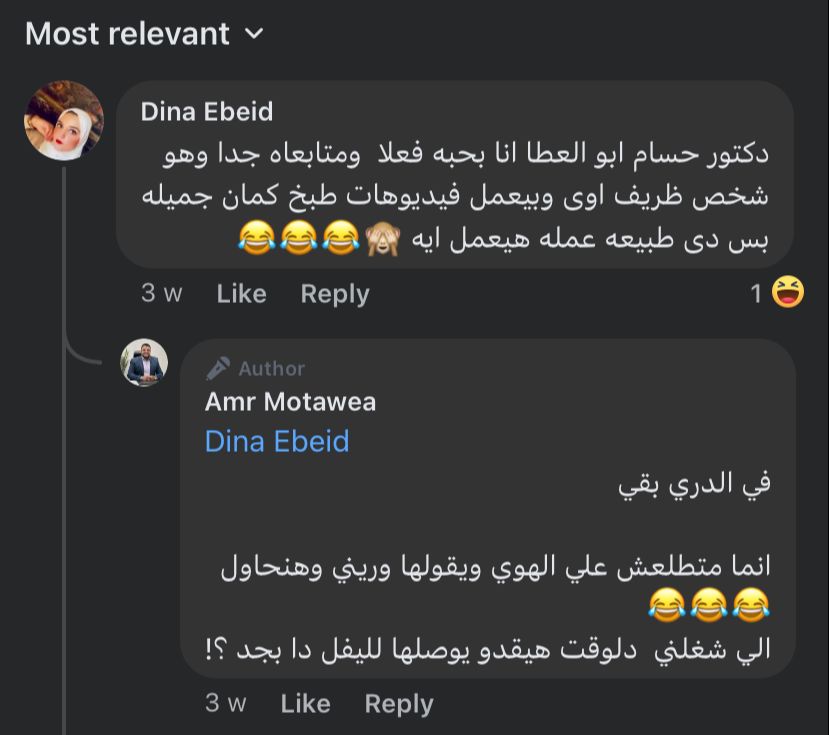829x735 pixels.
Task: Click the Author label text
Action: 272,369
